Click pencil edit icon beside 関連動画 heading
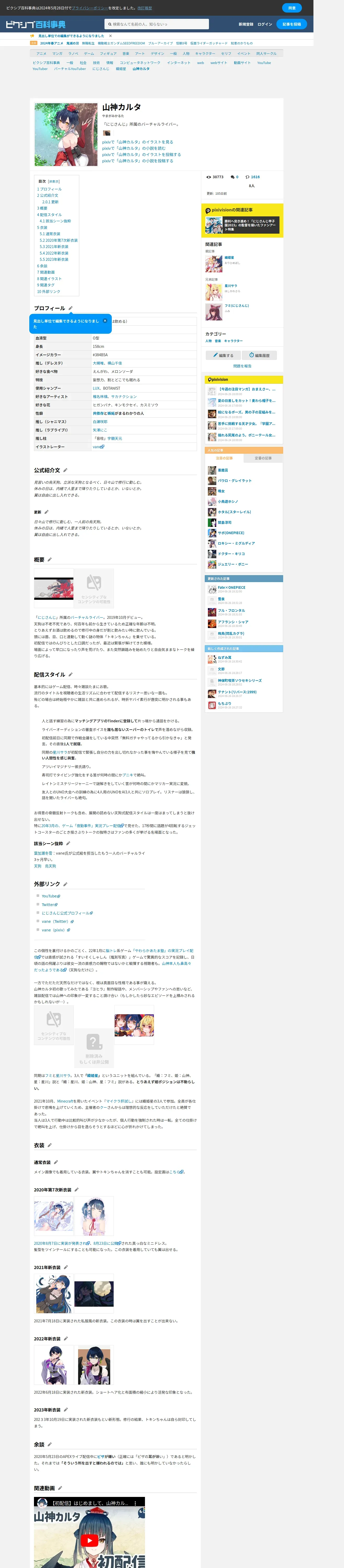This screenshot has height=1568, width=344. [x=60, y=1488]
